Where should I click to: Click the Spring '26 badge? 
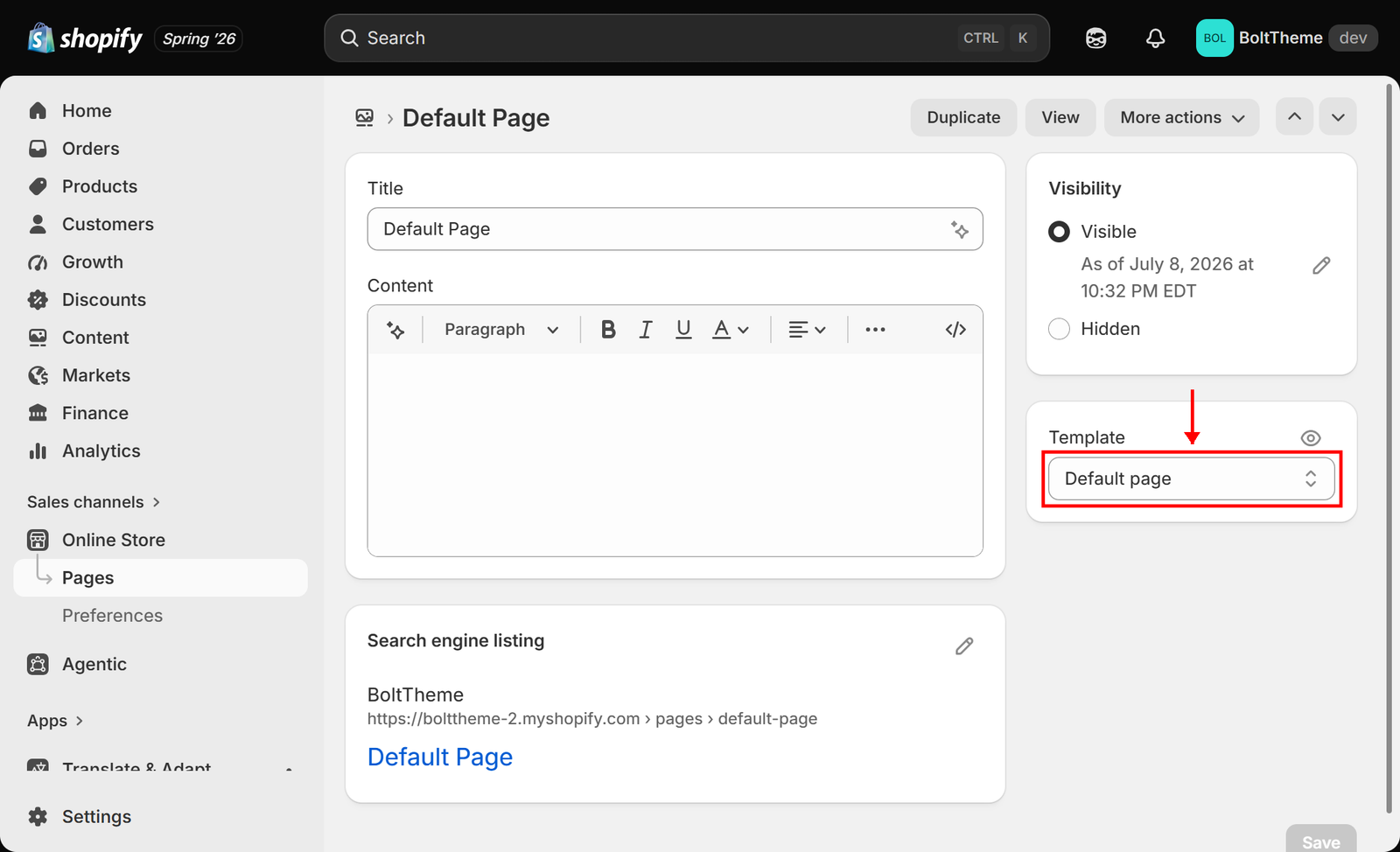pos(199,38)
